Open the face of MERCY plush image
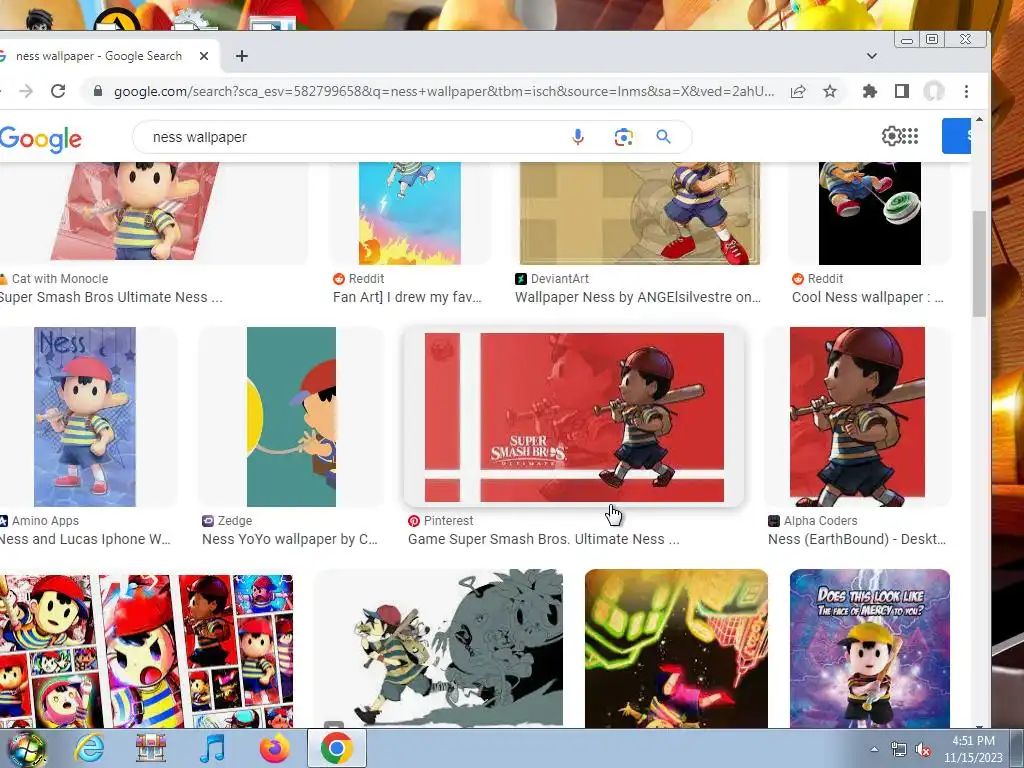The height and width of the screenshot is (768, 1024). pos(870,648)
